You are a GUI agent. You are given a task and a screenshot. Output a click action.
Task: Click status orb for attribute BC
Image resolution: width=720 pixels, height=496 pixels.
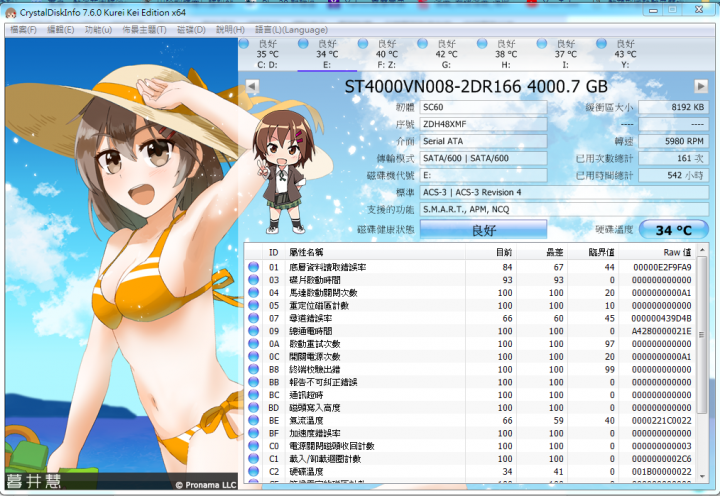(253, 395)
